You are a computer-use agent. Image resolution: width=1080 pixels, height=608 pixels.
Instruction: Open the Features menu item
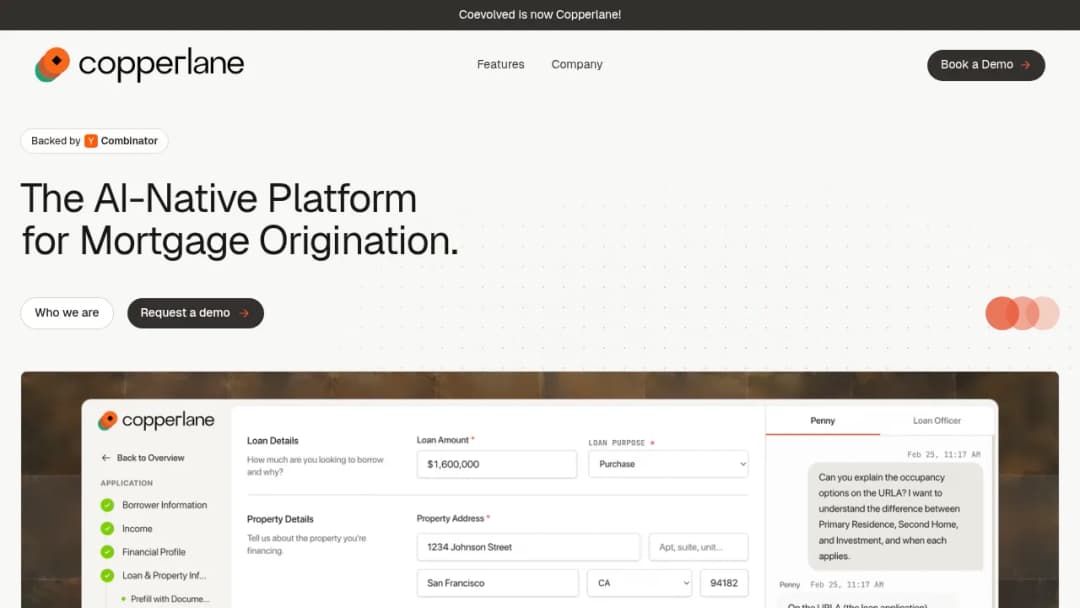tap(501, 65)
